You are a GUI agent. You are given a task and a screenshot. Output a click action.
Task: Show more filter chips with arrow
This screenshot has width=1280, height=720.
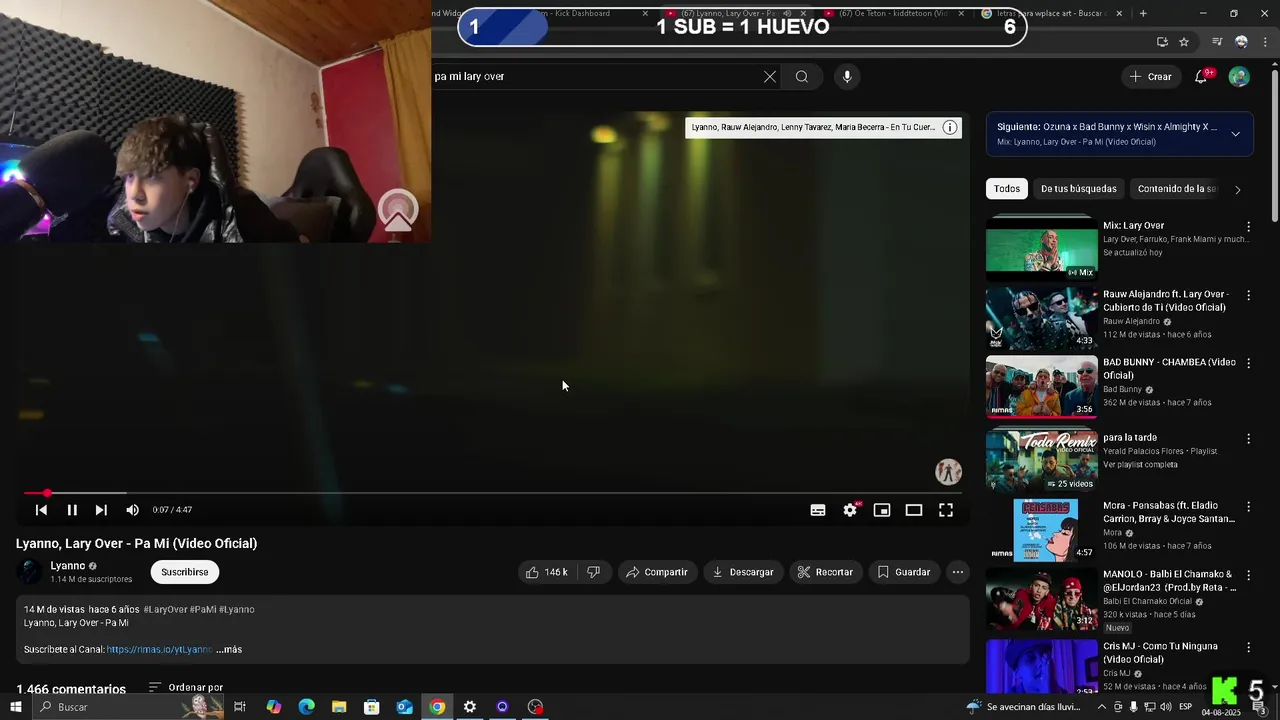(x=1237, y=189)
